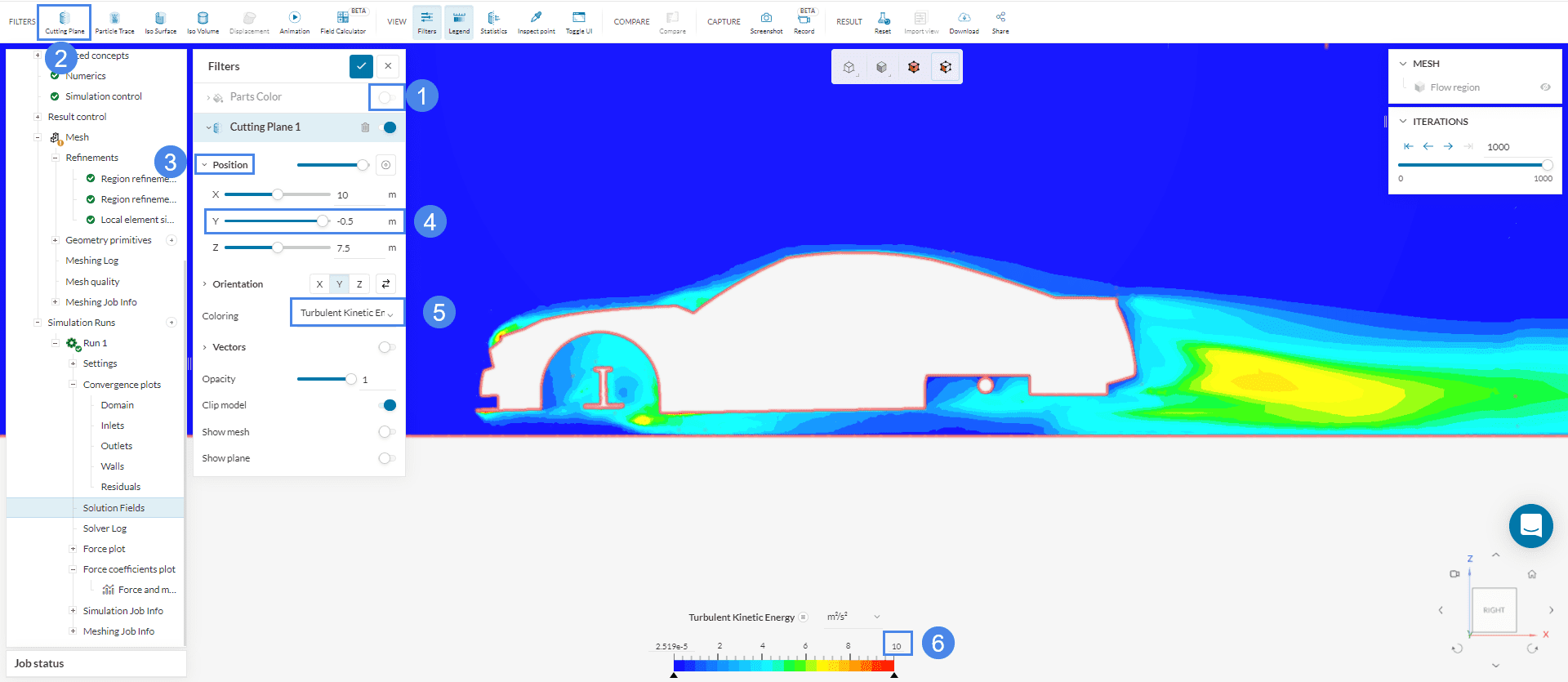
Task: Enable the Show mesh toggle
Action: tap(387, 432)
